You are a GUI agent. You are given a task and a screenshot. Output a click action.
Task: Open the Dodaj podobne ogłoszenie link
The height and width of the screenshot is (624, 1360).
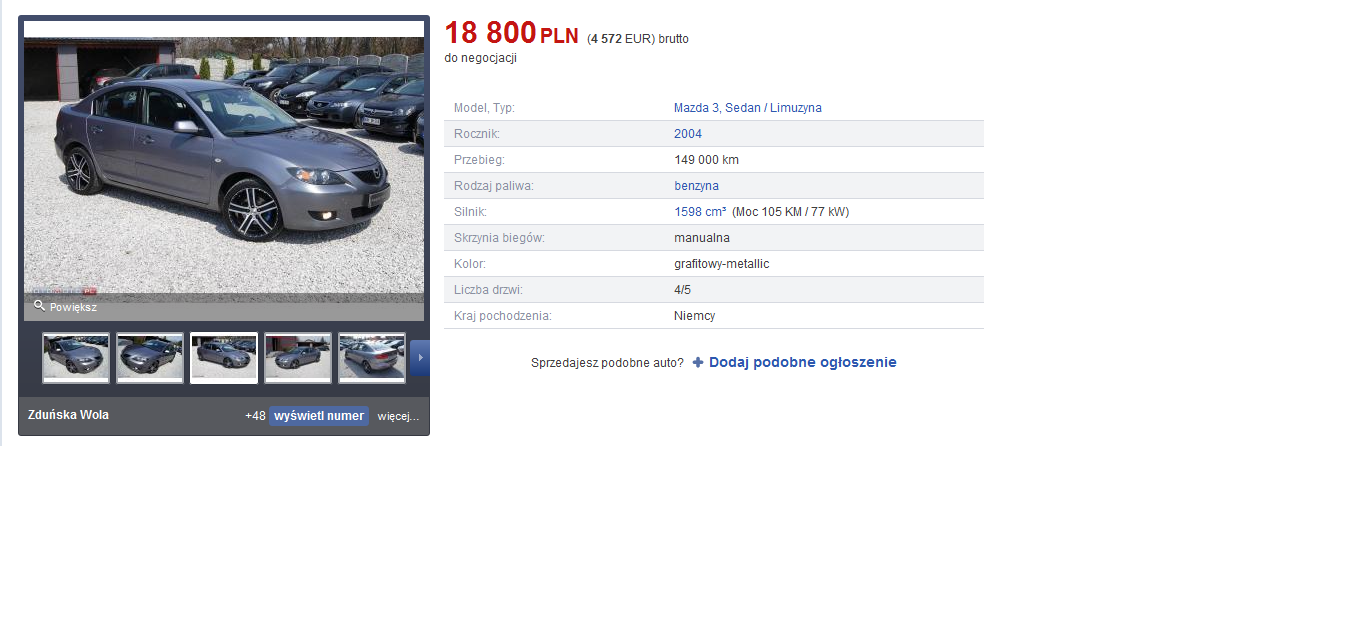coord(802,363)
